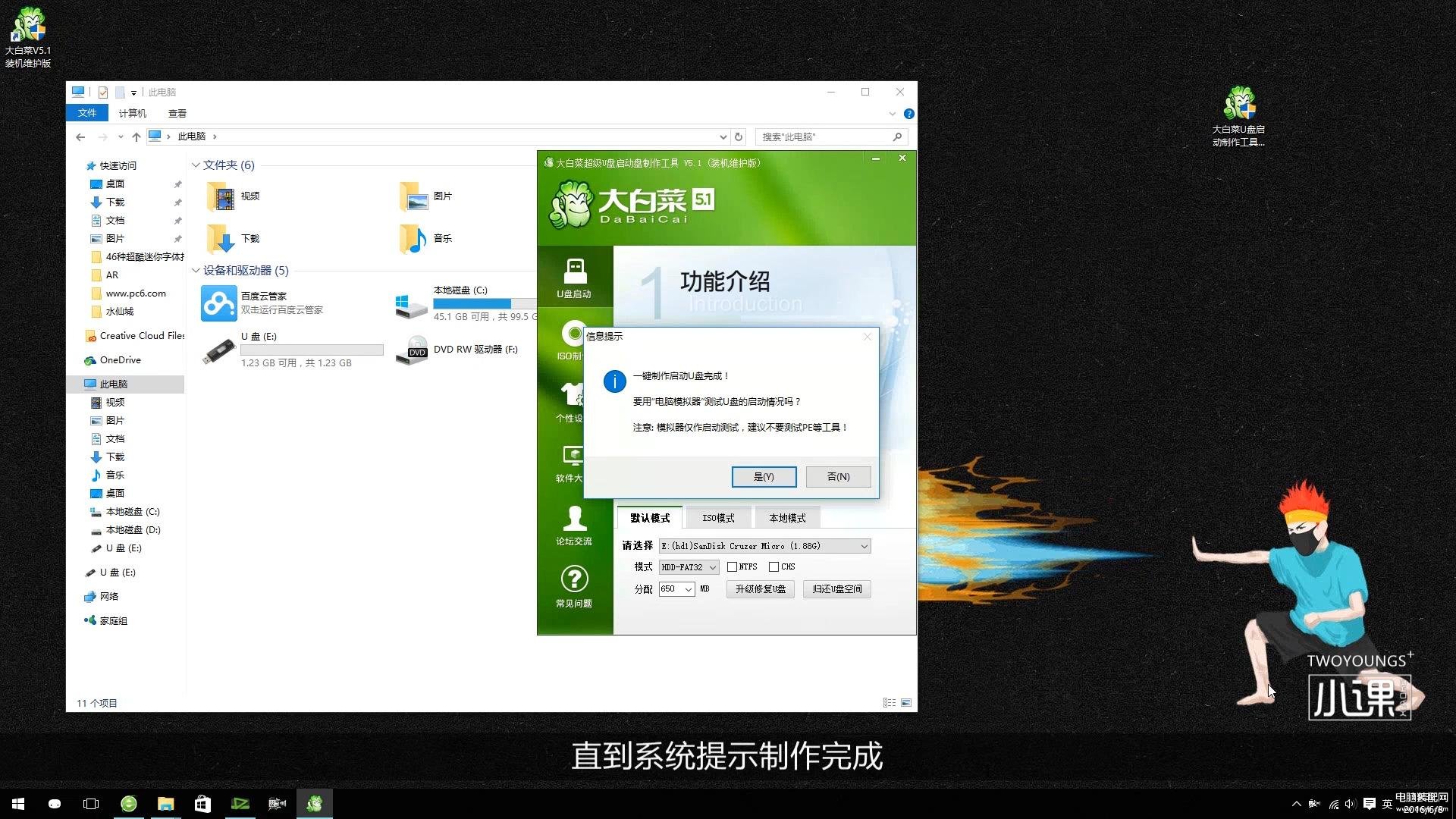Open the 大白菜U盘启动制作工具 desktop icon
The width and height of the screenshot is (1456, 819).
coord(1238,116)
